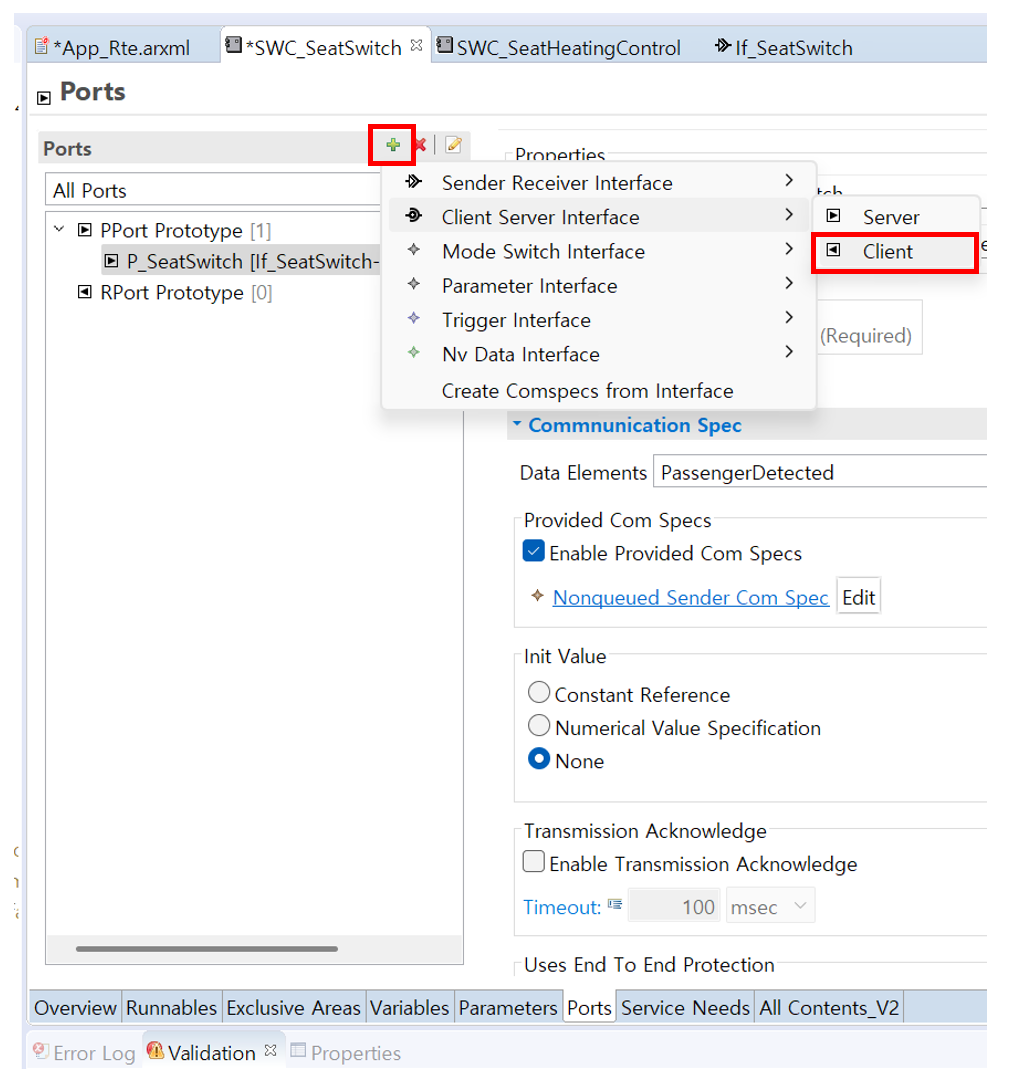This screenshot has width=1018, height=1081.
Task: Click the red X delete port icon
Action: (x=420, y=145)
